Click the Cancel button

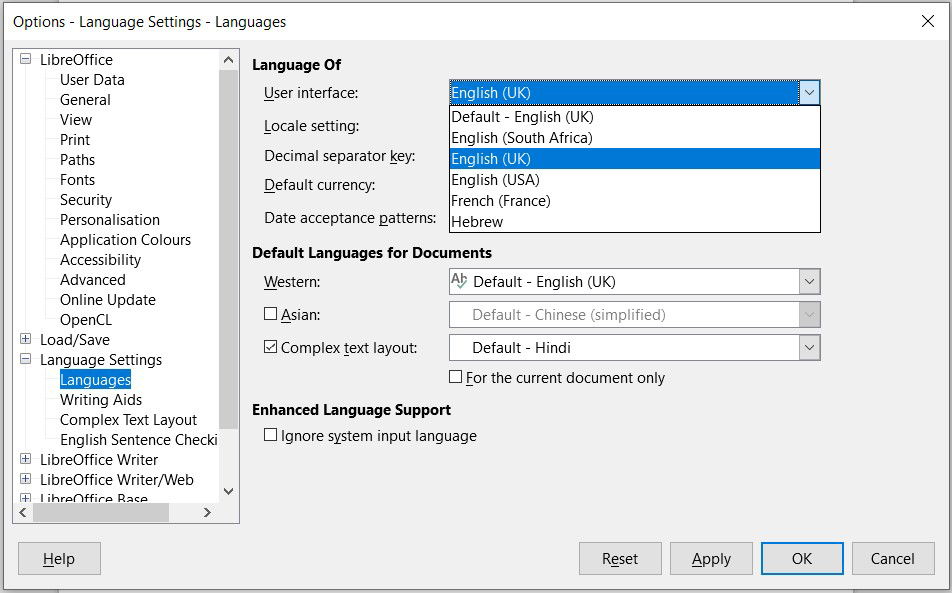pyautogui.click(x=893, y=558)
